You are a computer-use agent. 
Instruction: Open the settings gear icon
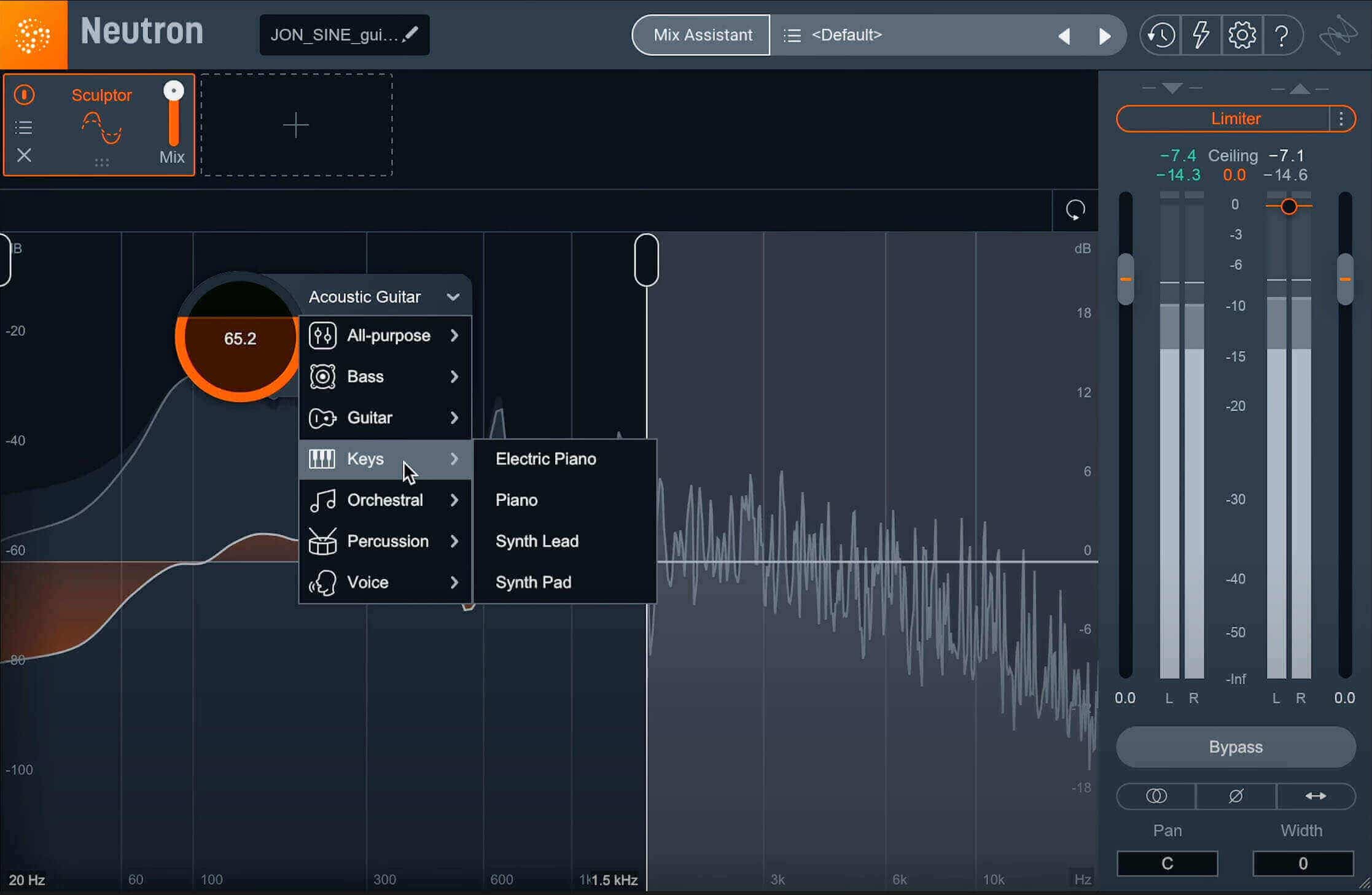(x=1242, y=36)
